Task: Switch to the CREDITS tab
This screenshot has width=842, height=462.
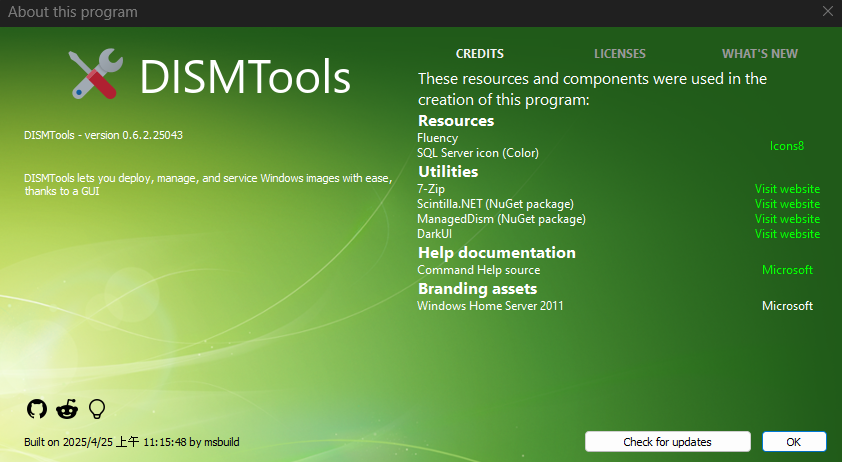Action: [x=480, y=54]
